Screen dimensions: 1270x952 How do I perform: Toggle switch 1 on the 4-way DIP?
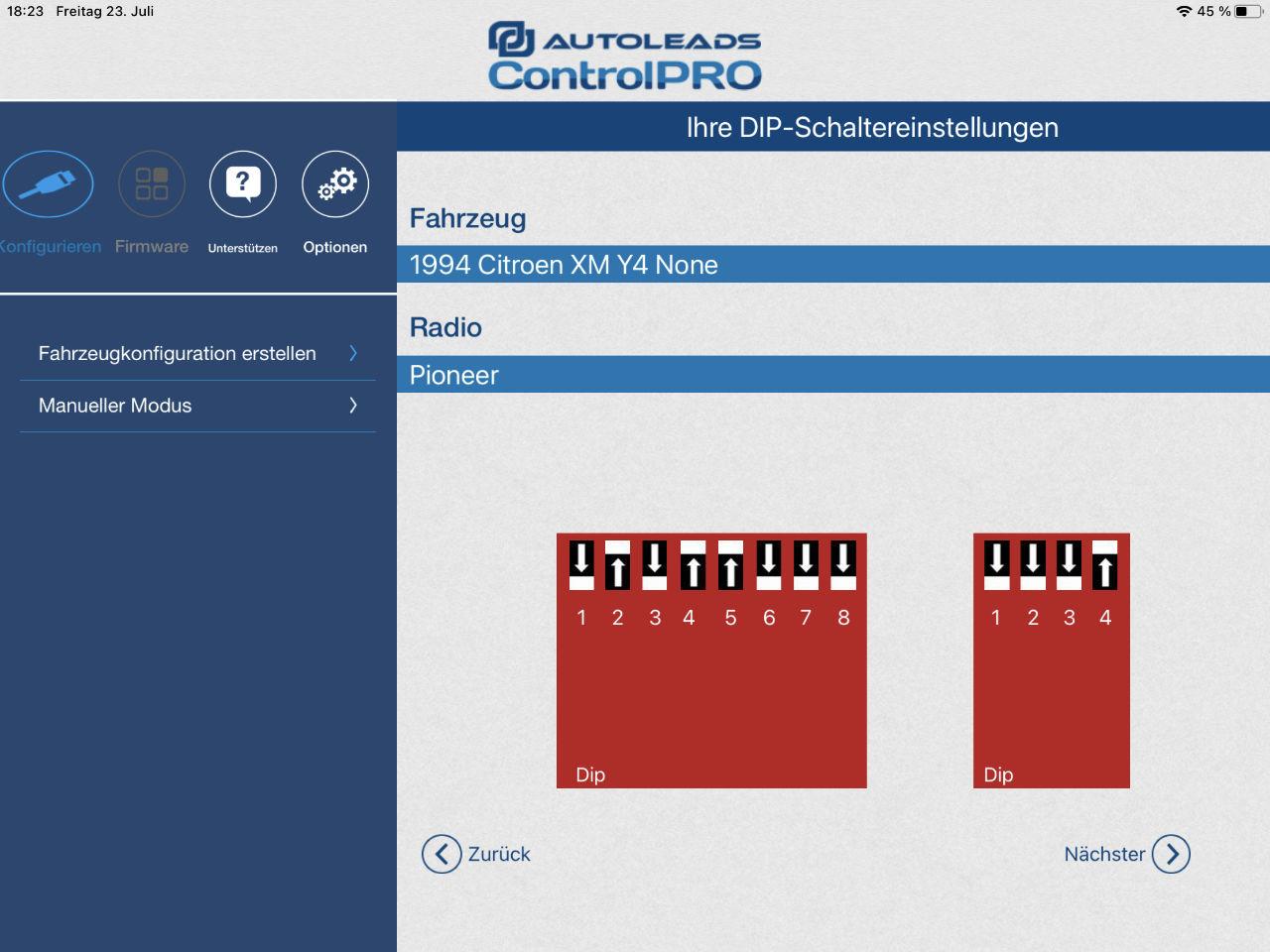tap(996, 565)
